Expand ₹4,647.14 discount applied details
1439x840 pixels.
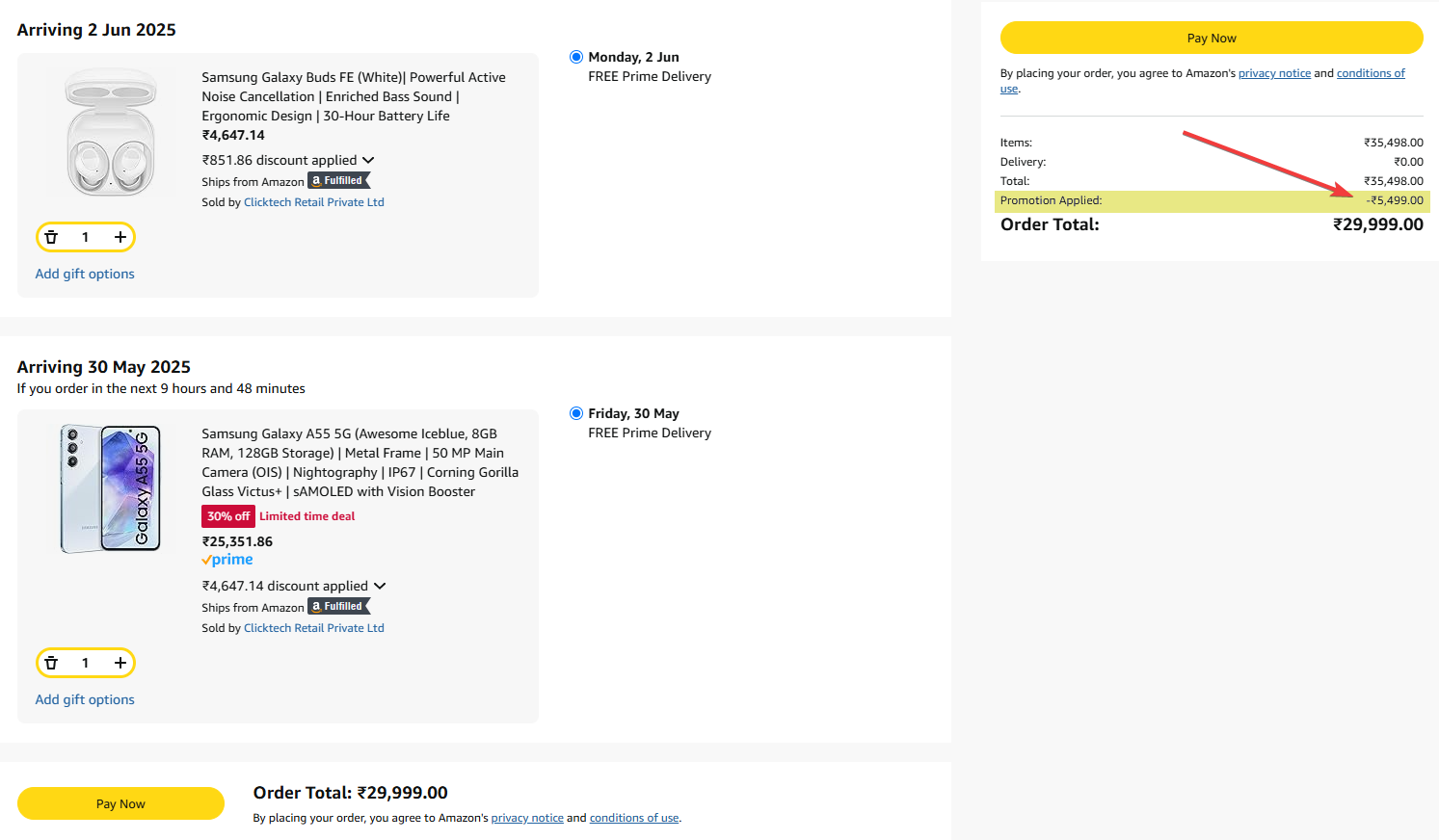(x=380, y=586)
